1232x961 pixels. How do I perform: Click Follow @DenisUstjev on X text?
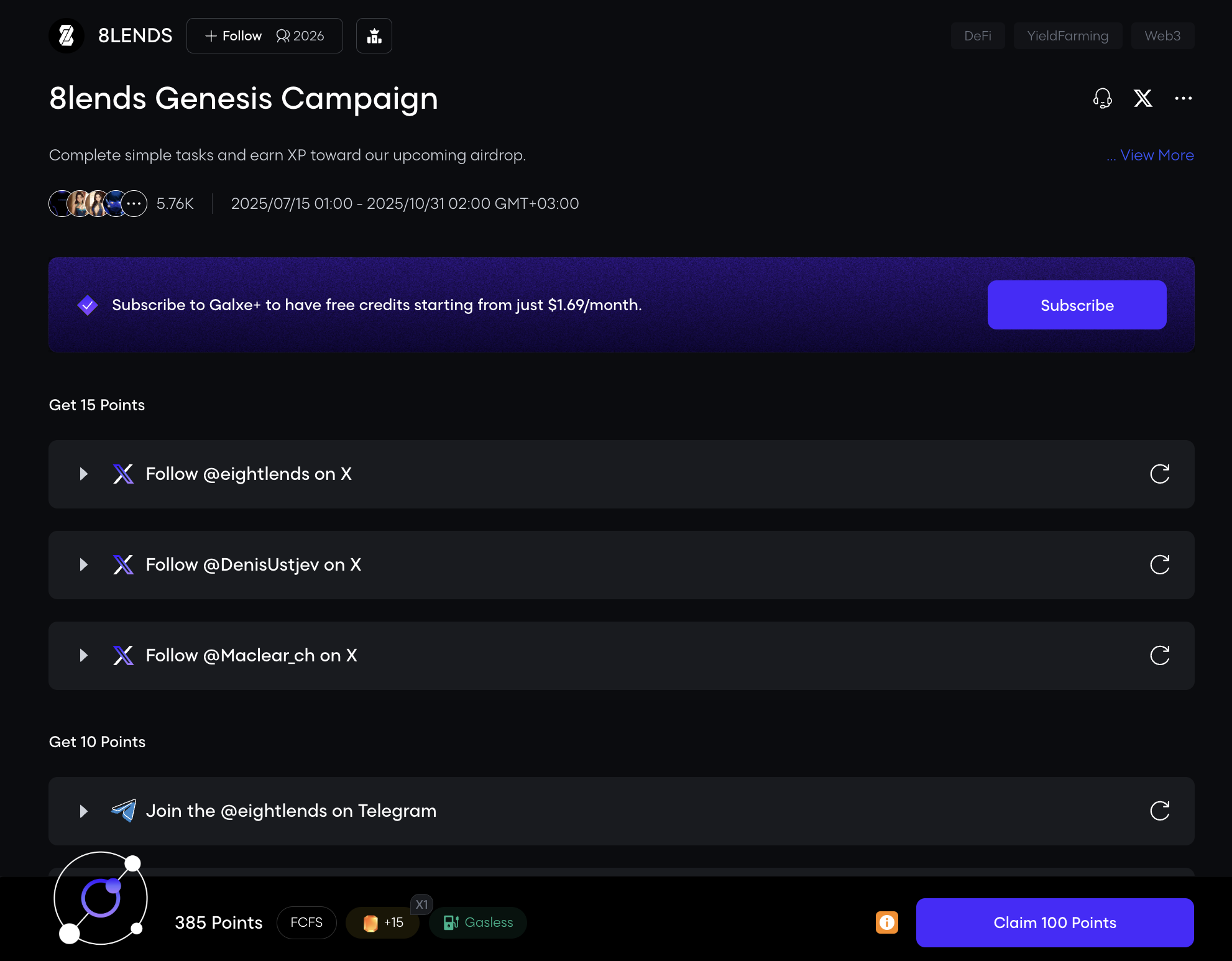[254, 565]
